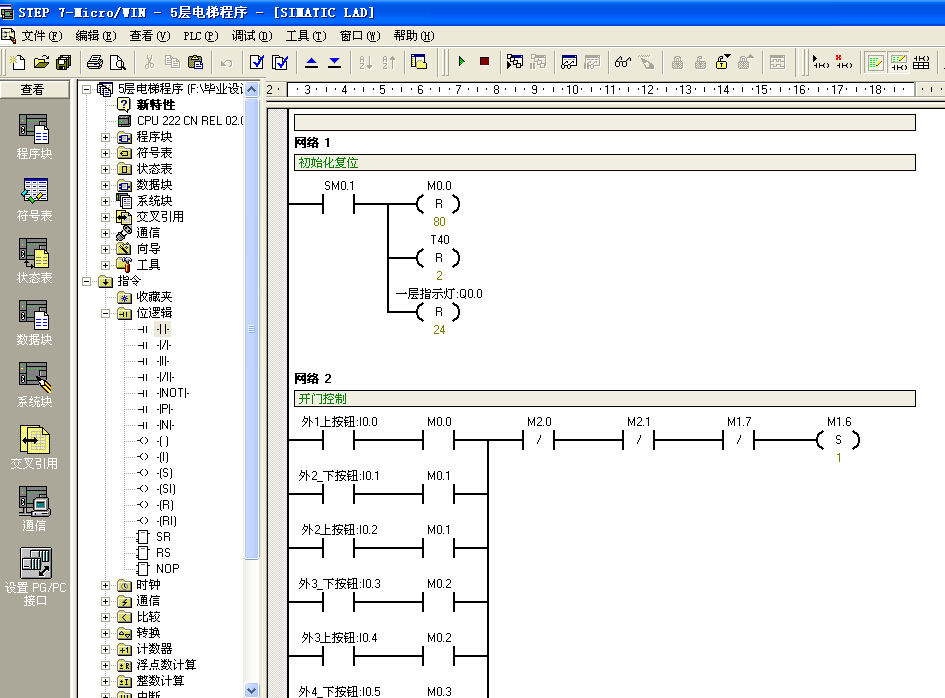Click the Print preview icon

coord(118,62)
